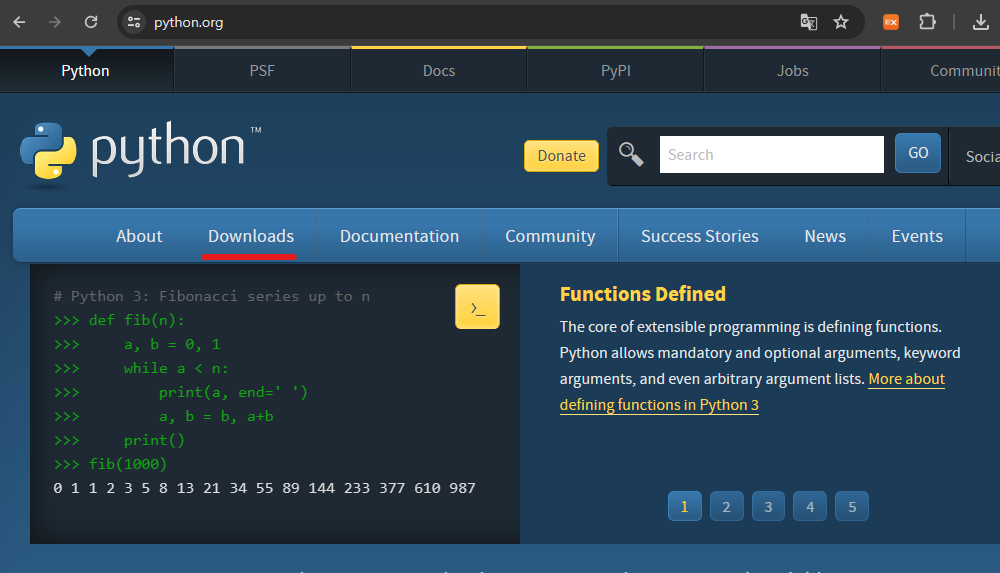Screen dimensions: 1000x573
Task: Click the code line fib(1000)
Action: (110, 464)
